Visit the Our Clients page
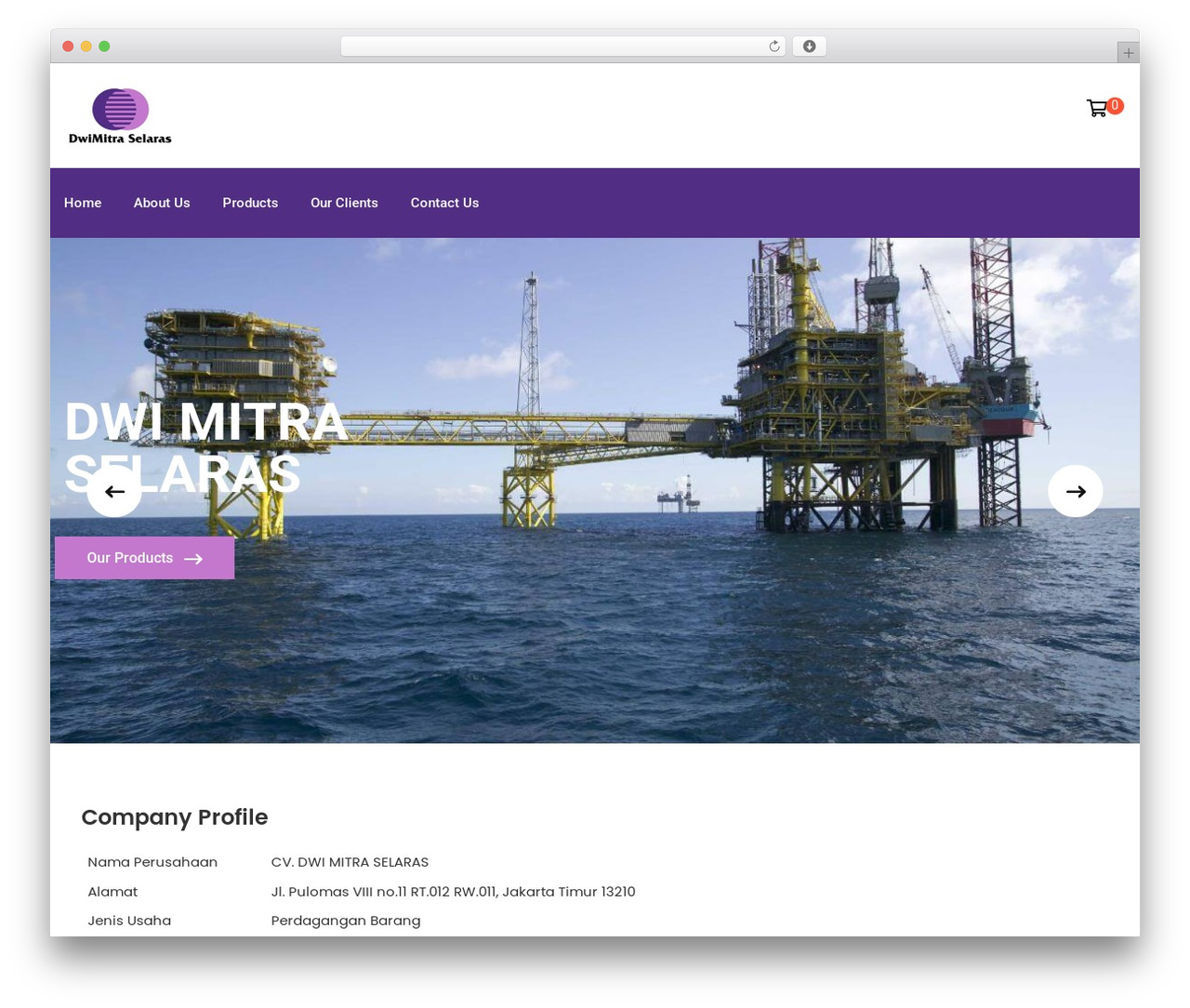Viewport: 1190px width, 1008px height. pos(344,203)
